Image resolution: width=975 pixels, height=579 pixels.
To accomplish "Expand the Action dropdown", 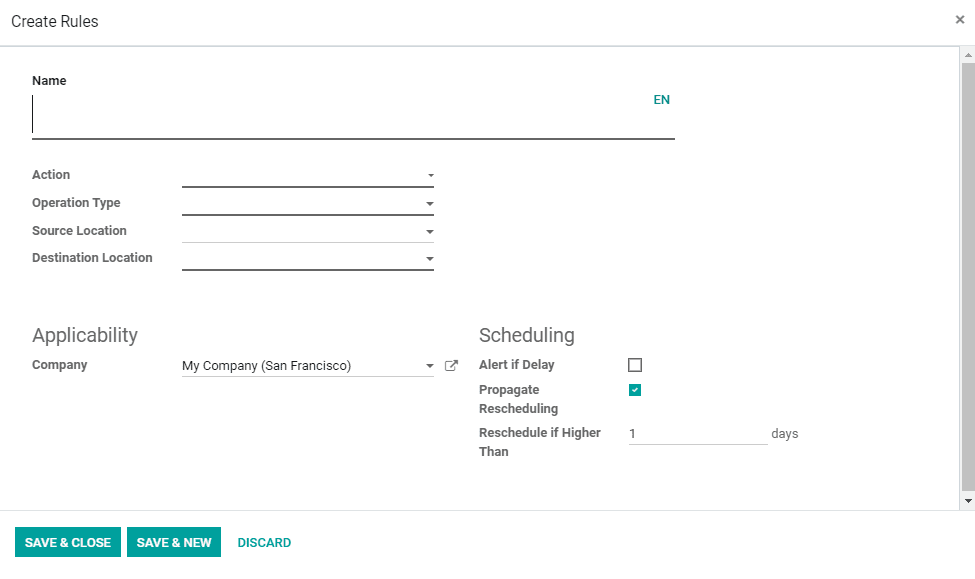I will [x=430, y=176].
